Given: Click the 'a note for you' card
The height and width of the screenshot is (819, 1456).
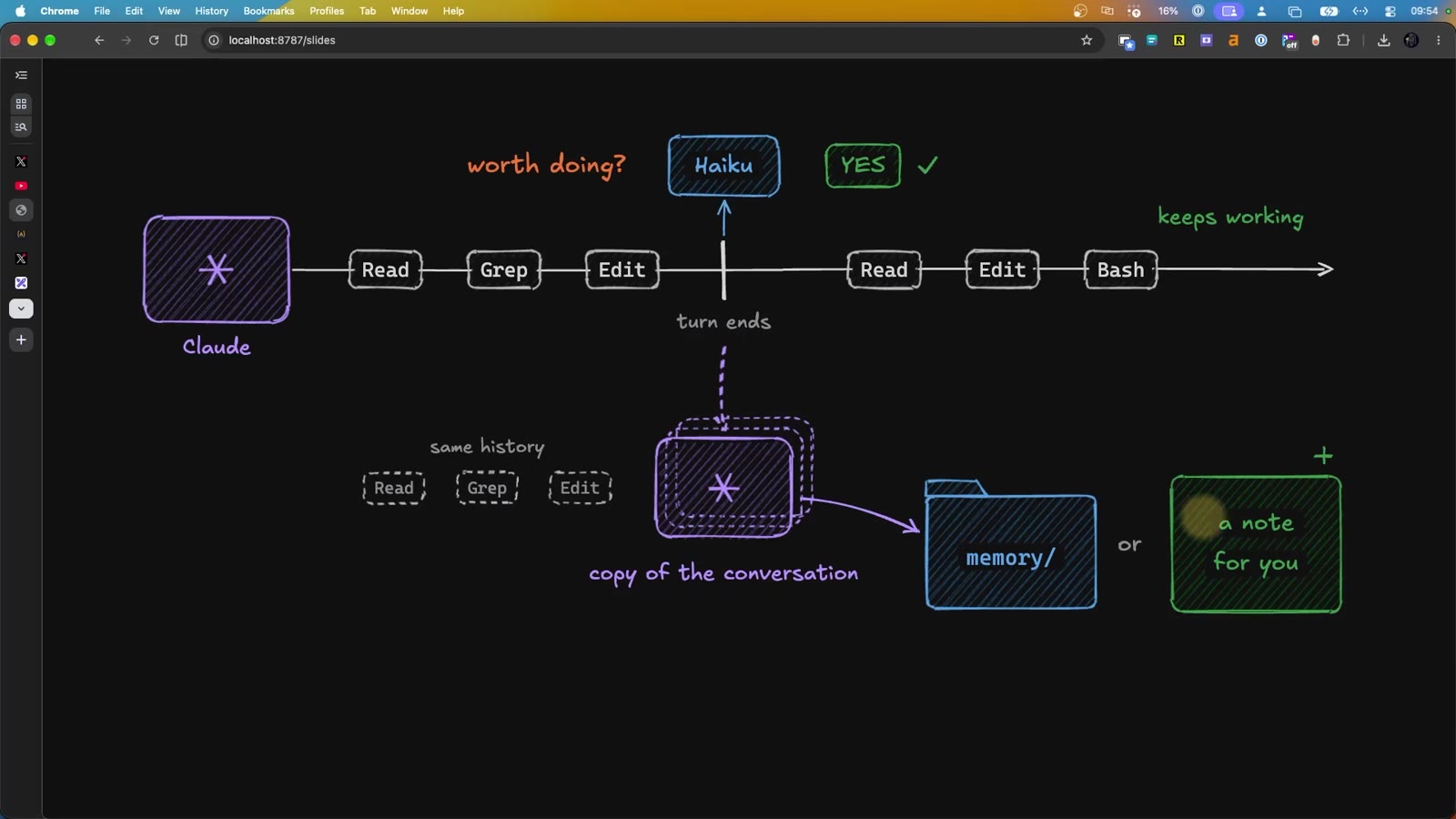Looking at the screenshot, I should (x=1256, y=544).
